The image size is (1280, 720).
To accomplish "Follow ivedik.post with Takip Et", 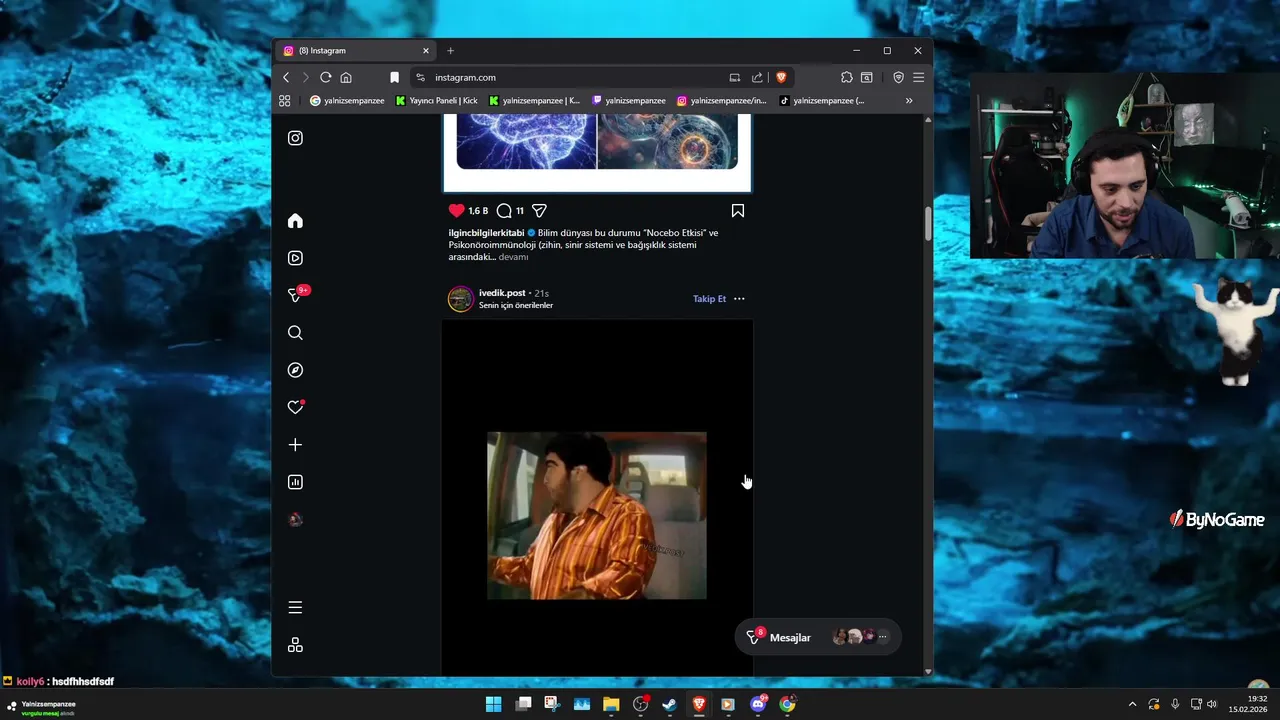I will [x=709, y=299].
